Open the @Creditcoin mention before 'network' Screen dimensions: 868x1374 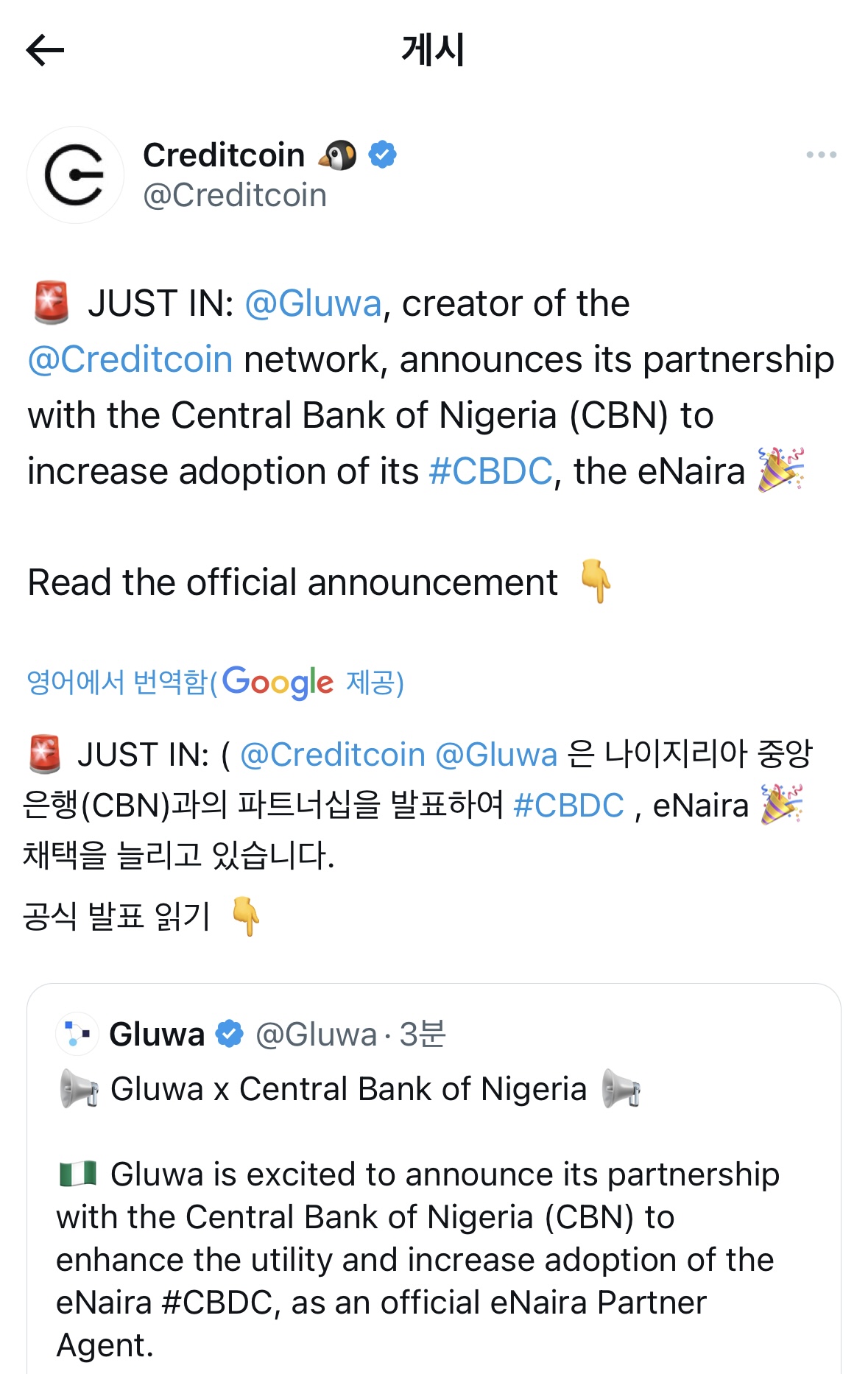[x=130, y=359]
